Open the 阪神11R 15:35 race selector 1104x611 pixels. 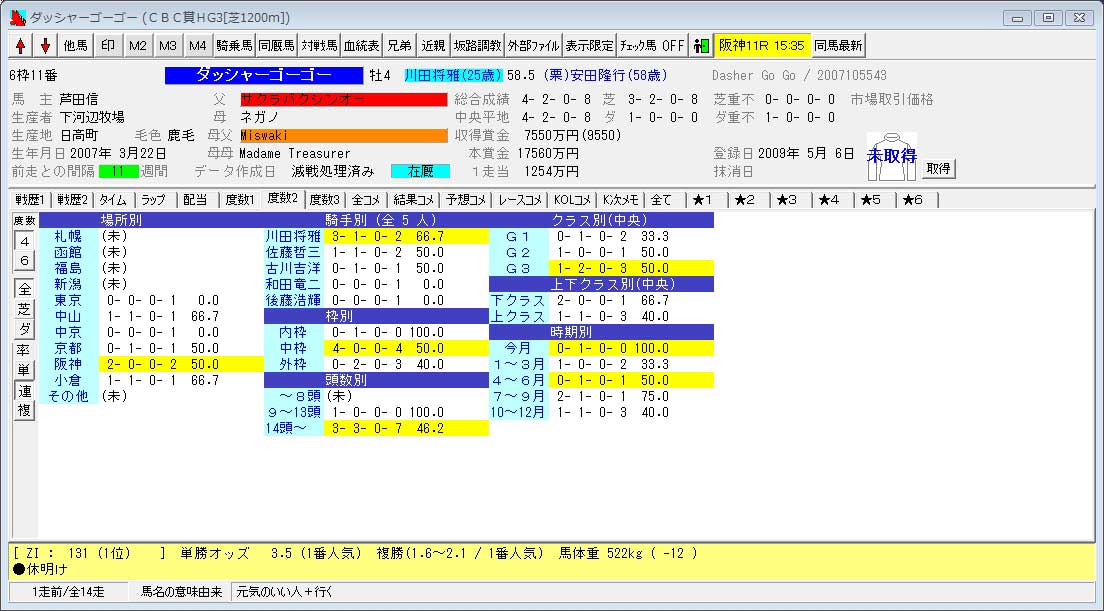(761, 45)
